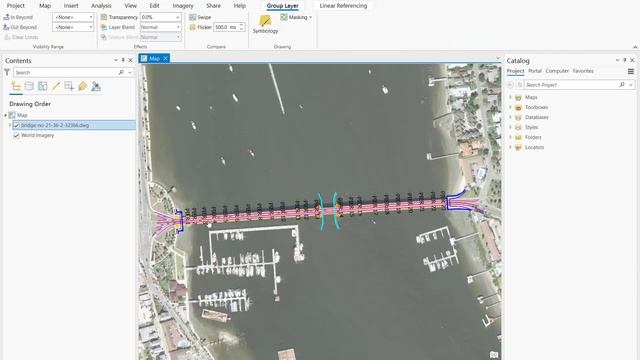The height and width of the screenshot is (360, 640).
Task: Switch to Catalog Computer tab
Action: pyautogui.click(x=557, y=71)
